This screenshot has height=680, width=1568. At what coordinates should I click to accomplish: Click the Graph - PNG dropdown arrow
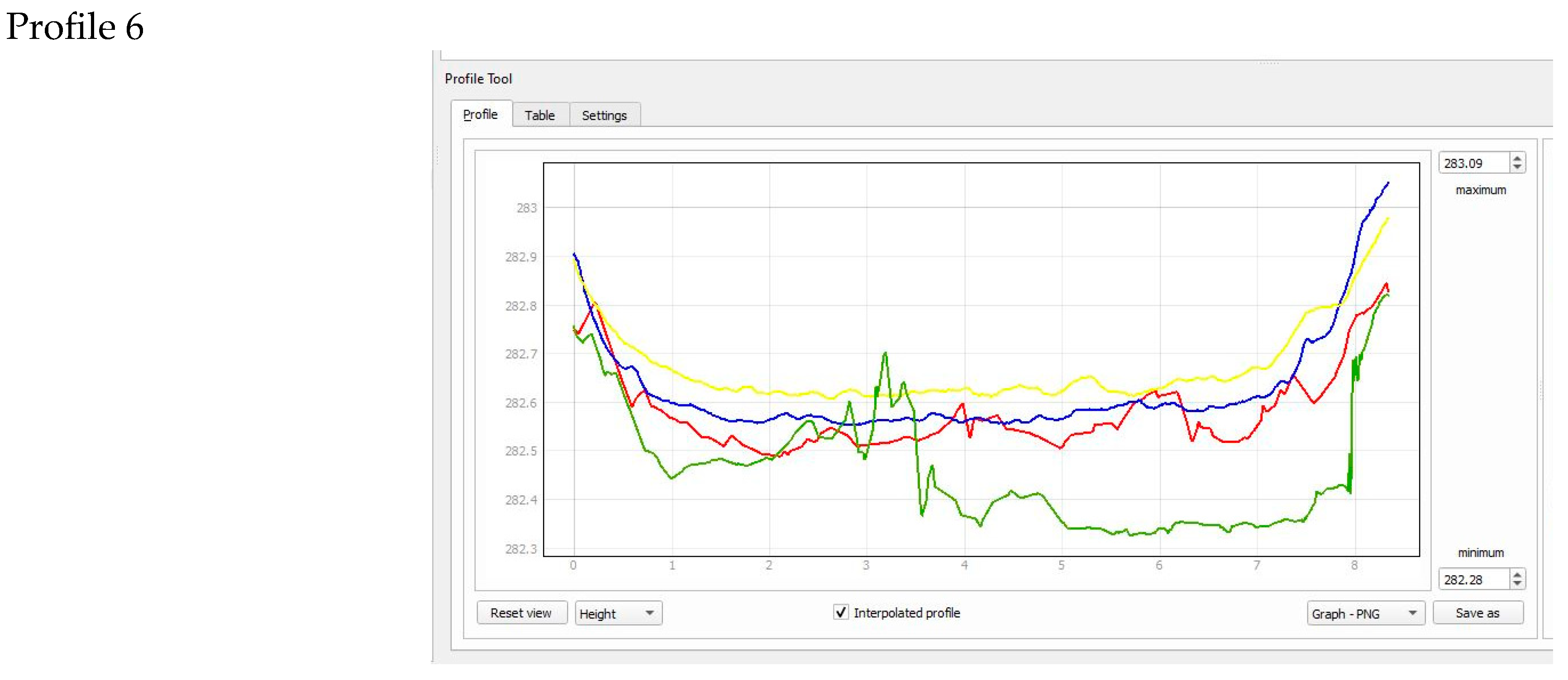click(1413, 613)
